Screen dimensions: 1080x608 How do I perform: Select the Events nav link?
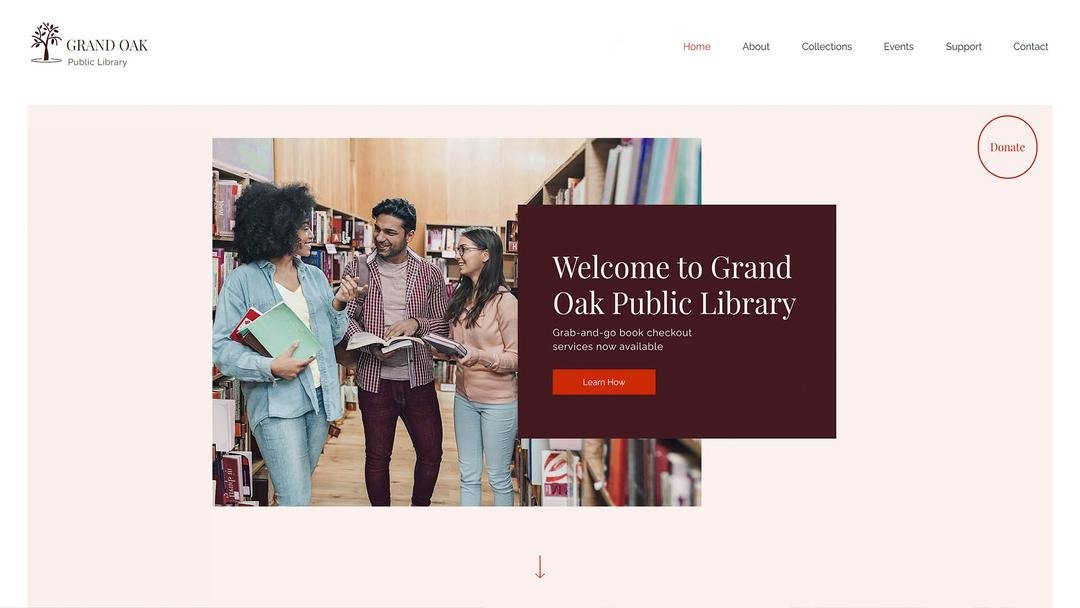[x=898, y=47]
